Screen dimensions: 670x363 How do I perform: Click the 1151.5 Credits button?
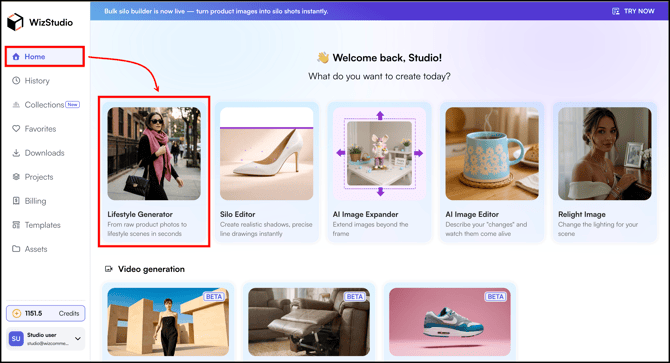coord(46,313)
